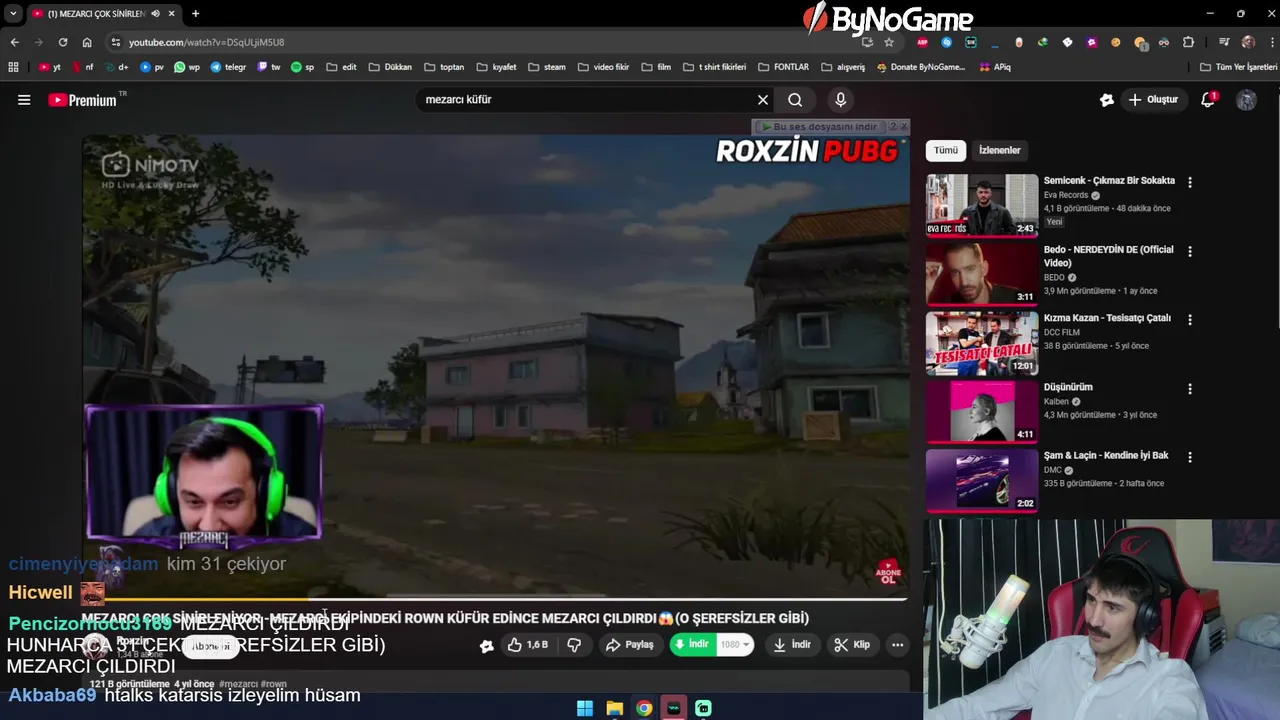This screenshot has width=1280, height=720.
Task: Open the ABP extension icon
Action: click(922, 42)
